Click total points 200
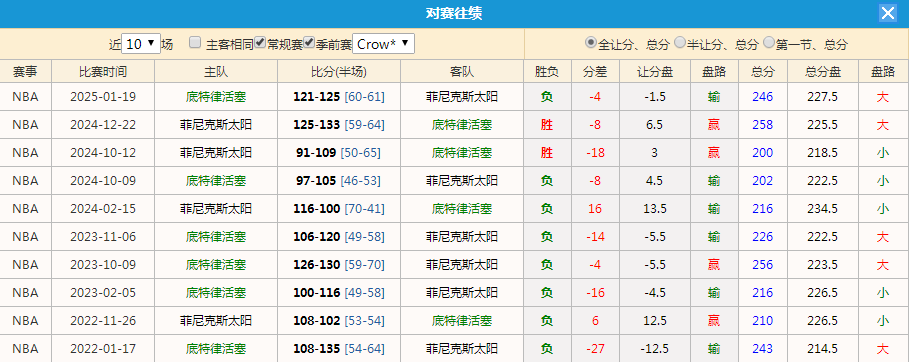This screenshot has height=362, width=909. coord(762,153)
